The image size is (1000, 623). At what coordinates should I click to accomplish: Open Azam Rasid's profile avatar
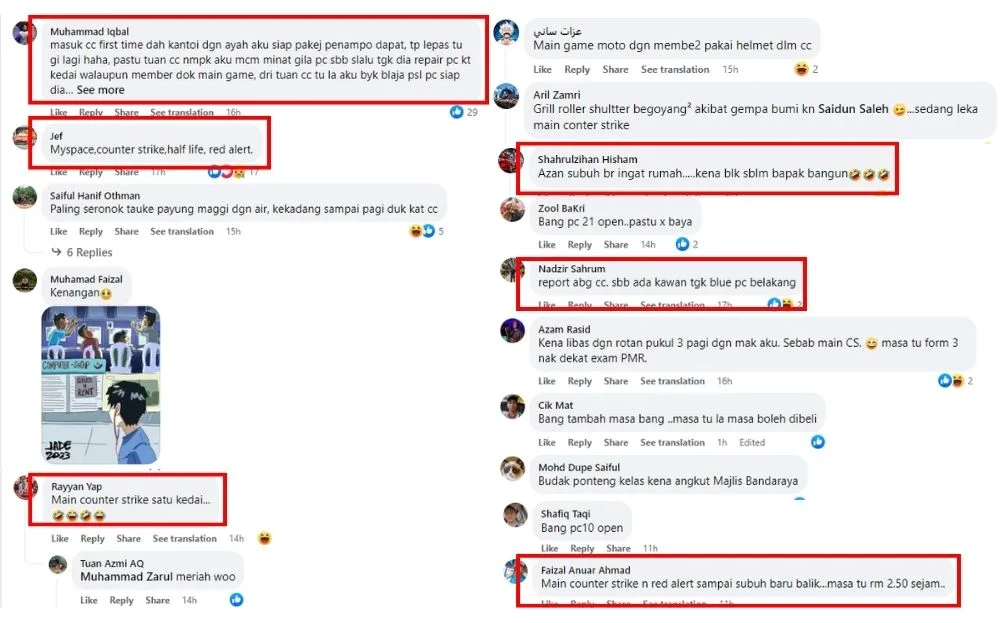512,331
